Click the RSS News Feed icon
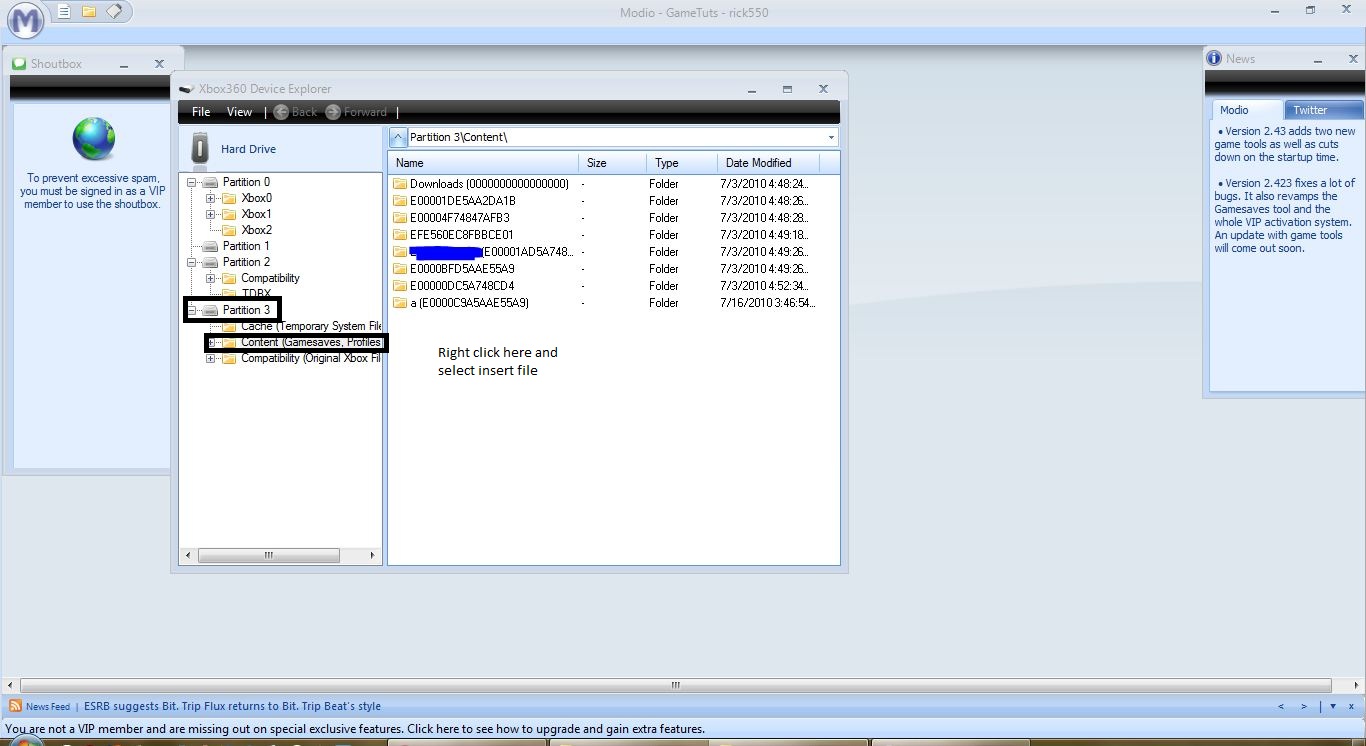Viewport: 1366px width, 746px height. [15, 706]
